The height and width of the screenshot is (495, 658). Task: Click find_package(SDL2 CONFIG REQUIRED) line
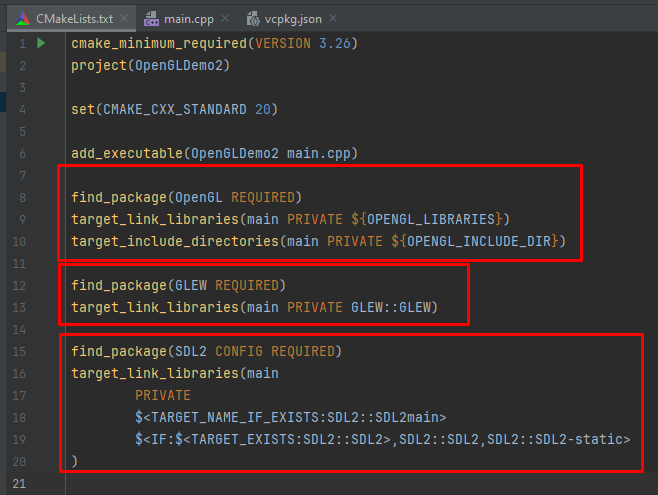point(206,352)
